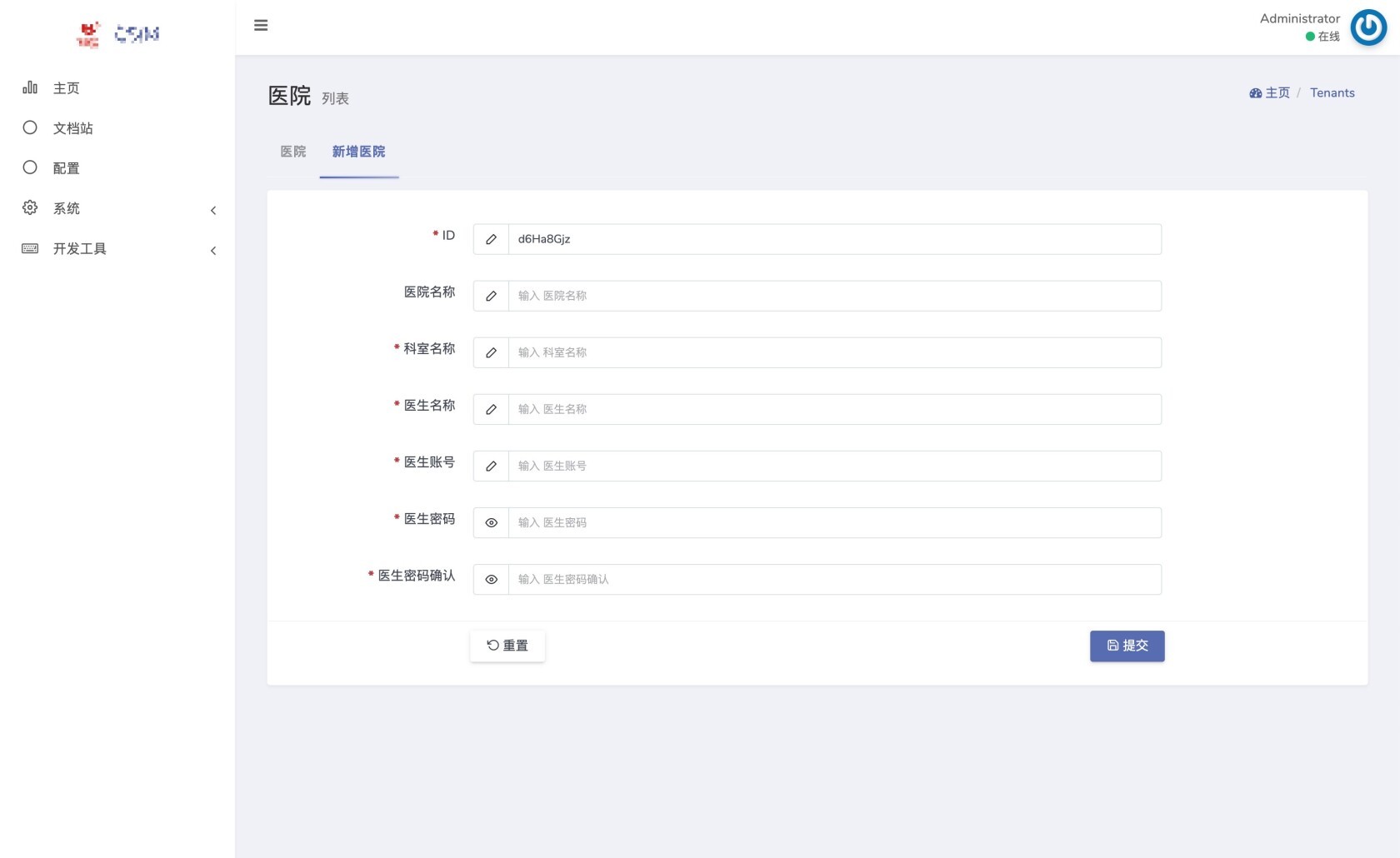Focus the ID input containing d6Ha8Gjz
Screen dimensions: 1400x858
(x=835, y=239)
